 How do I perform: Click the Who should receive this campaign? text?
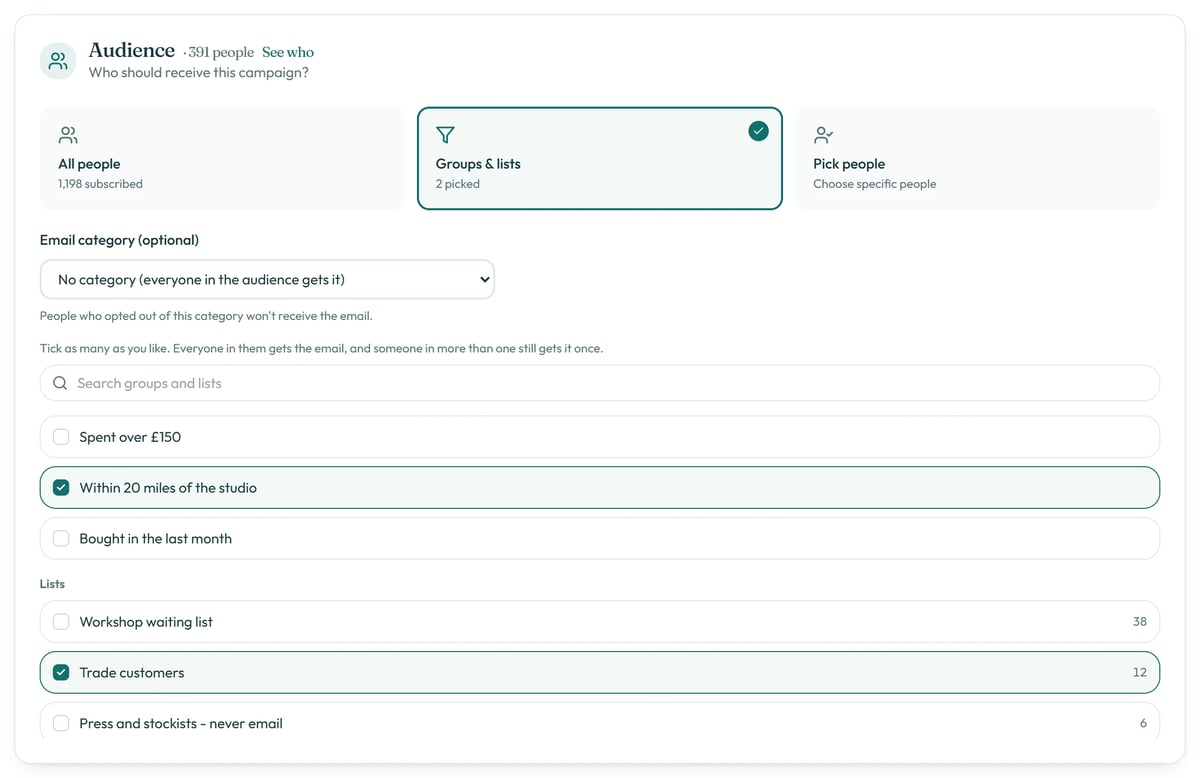coord(199,73)
